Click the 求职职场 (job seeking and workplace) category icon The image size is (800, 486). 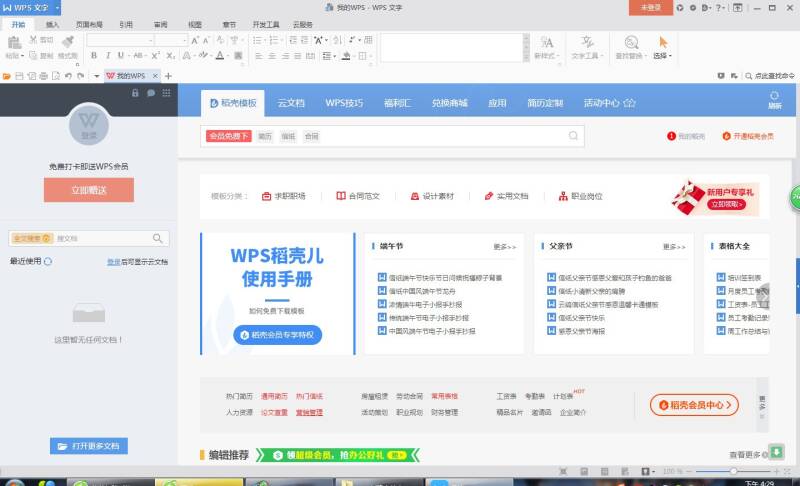click(266, 196)
